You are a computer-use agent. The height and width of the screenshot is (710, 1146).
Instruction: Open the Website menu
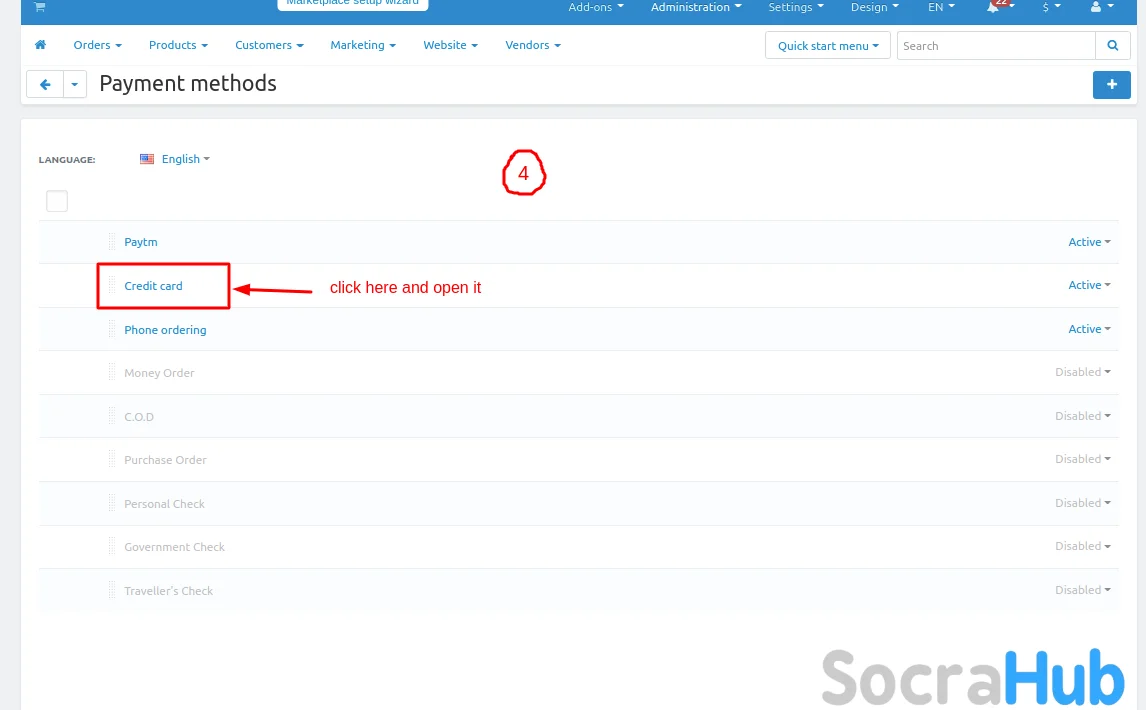pos(450,45)
